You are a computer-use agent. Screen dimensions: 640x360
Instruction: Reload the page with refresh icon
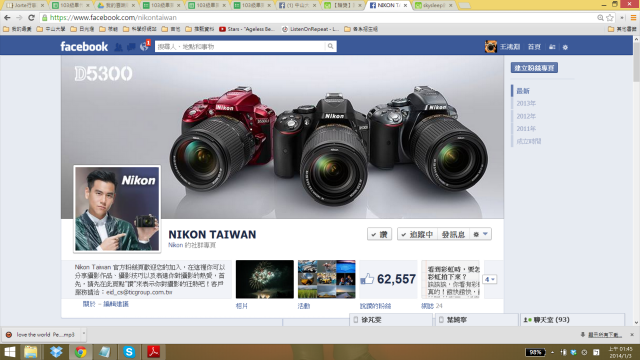[31, 18]
